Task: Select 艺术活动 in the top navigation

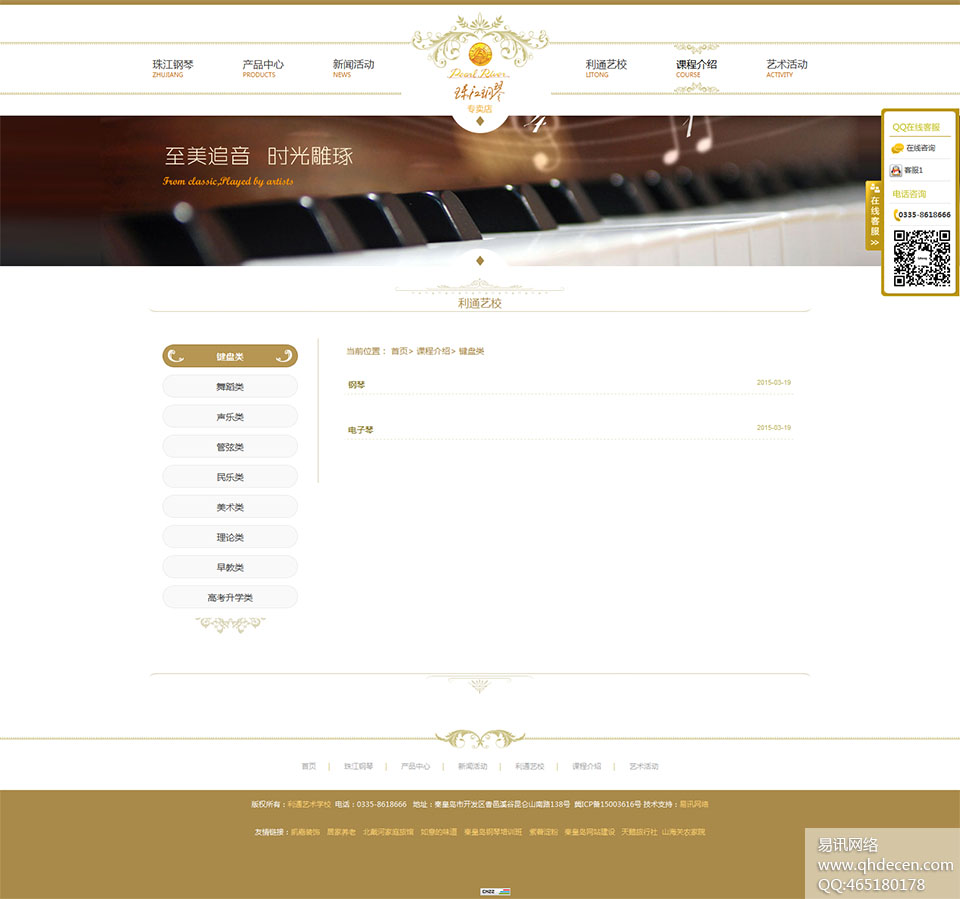Action: 786,68
